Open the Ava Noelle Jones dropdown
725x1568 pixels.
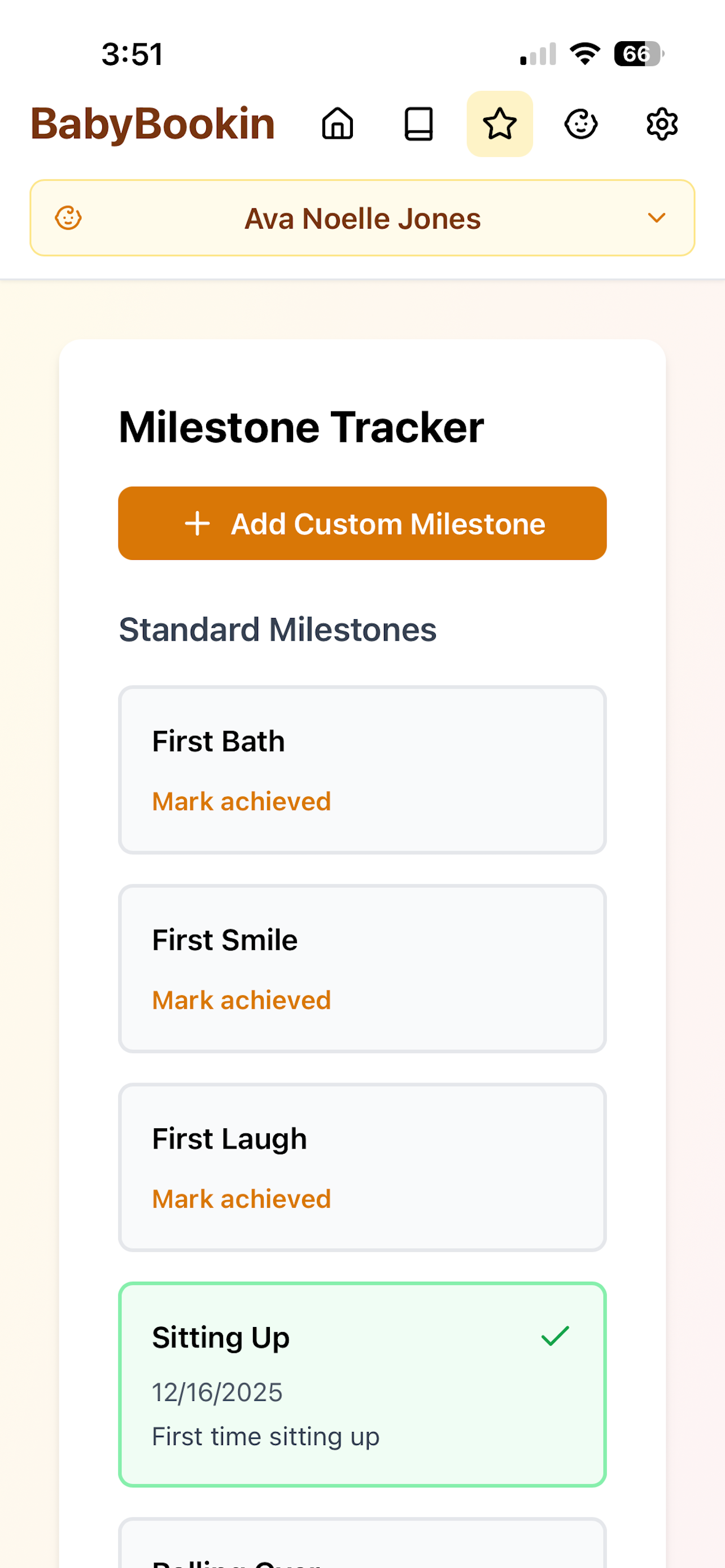(x=362, y=218)
